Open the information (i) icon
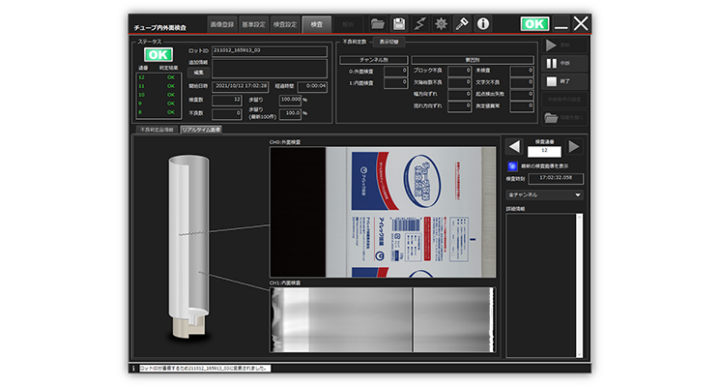This screenshot has height=387, width=720. click(x=483, y=24)
